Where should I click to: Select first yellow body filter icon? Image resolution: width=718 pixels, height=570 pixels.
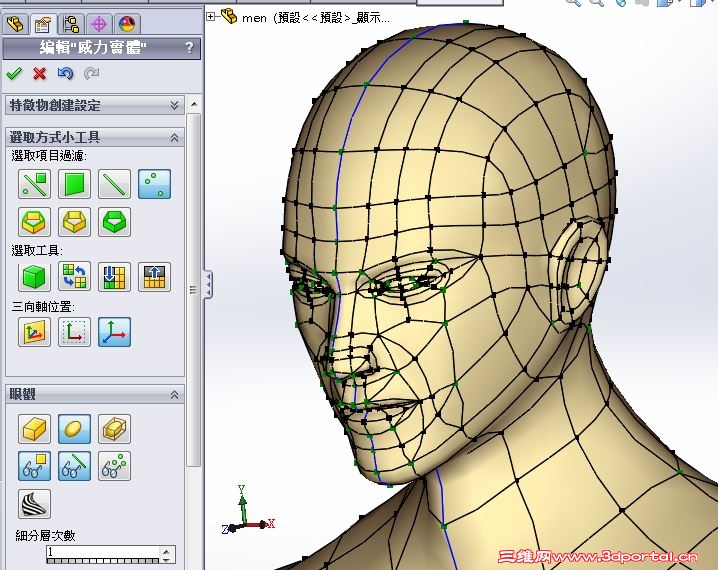(34, 222)
